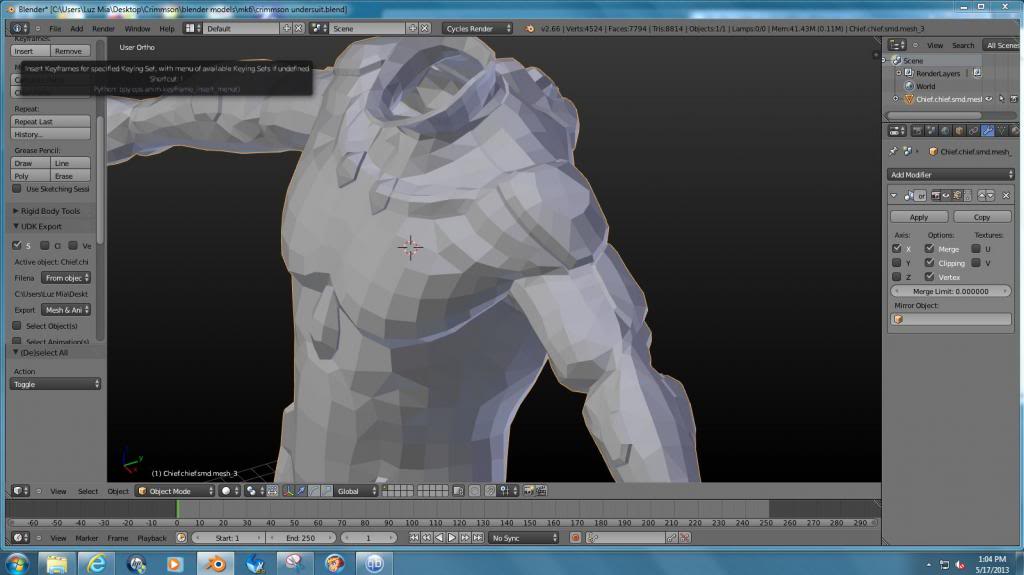This screenshot has height=575, width=1024.
Task: Open the Modifiers wrench tab
Action: tap(987, 131)
